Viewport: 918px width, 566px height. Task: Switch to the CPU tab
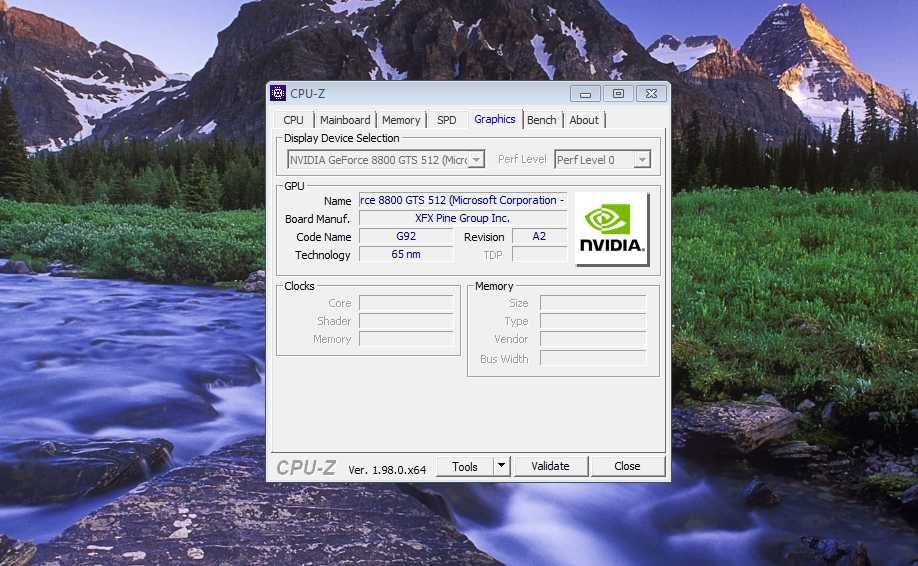point(293,120)
